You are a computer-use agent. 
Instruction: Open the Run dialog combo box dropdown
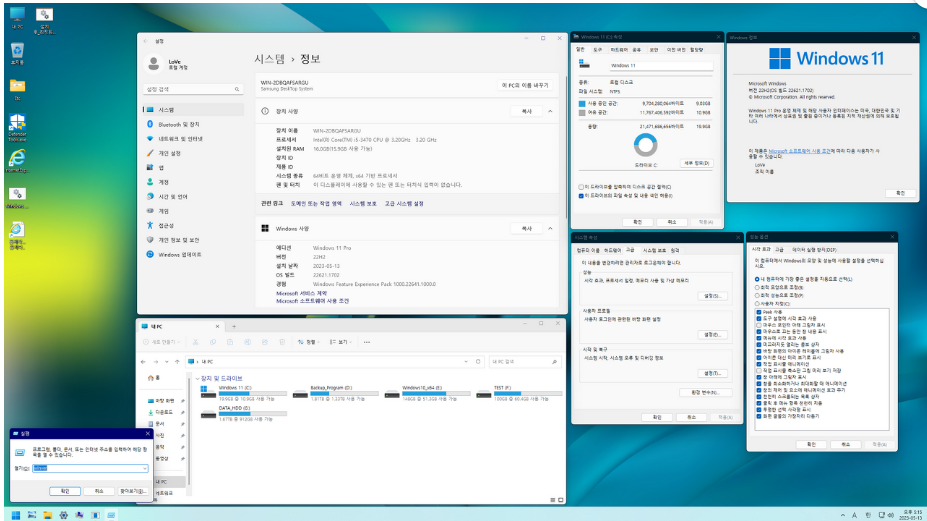point(144,468)
